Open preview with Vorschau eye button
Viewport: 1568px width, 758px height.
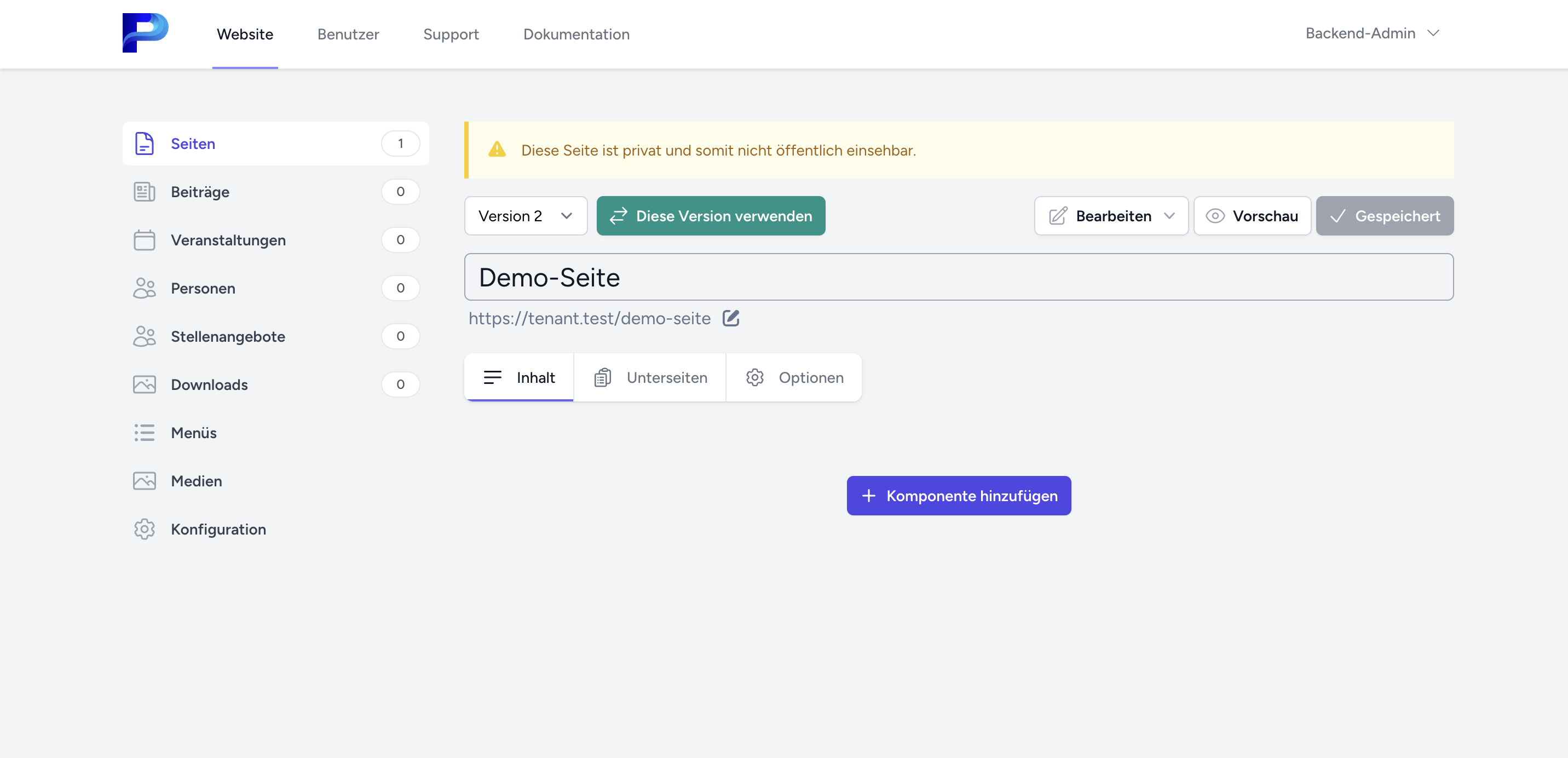(1252, 216)
